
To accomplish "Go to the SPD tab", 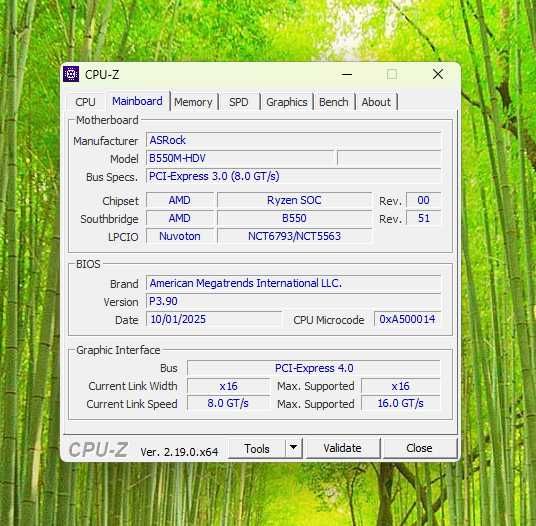I will point(239,102).
